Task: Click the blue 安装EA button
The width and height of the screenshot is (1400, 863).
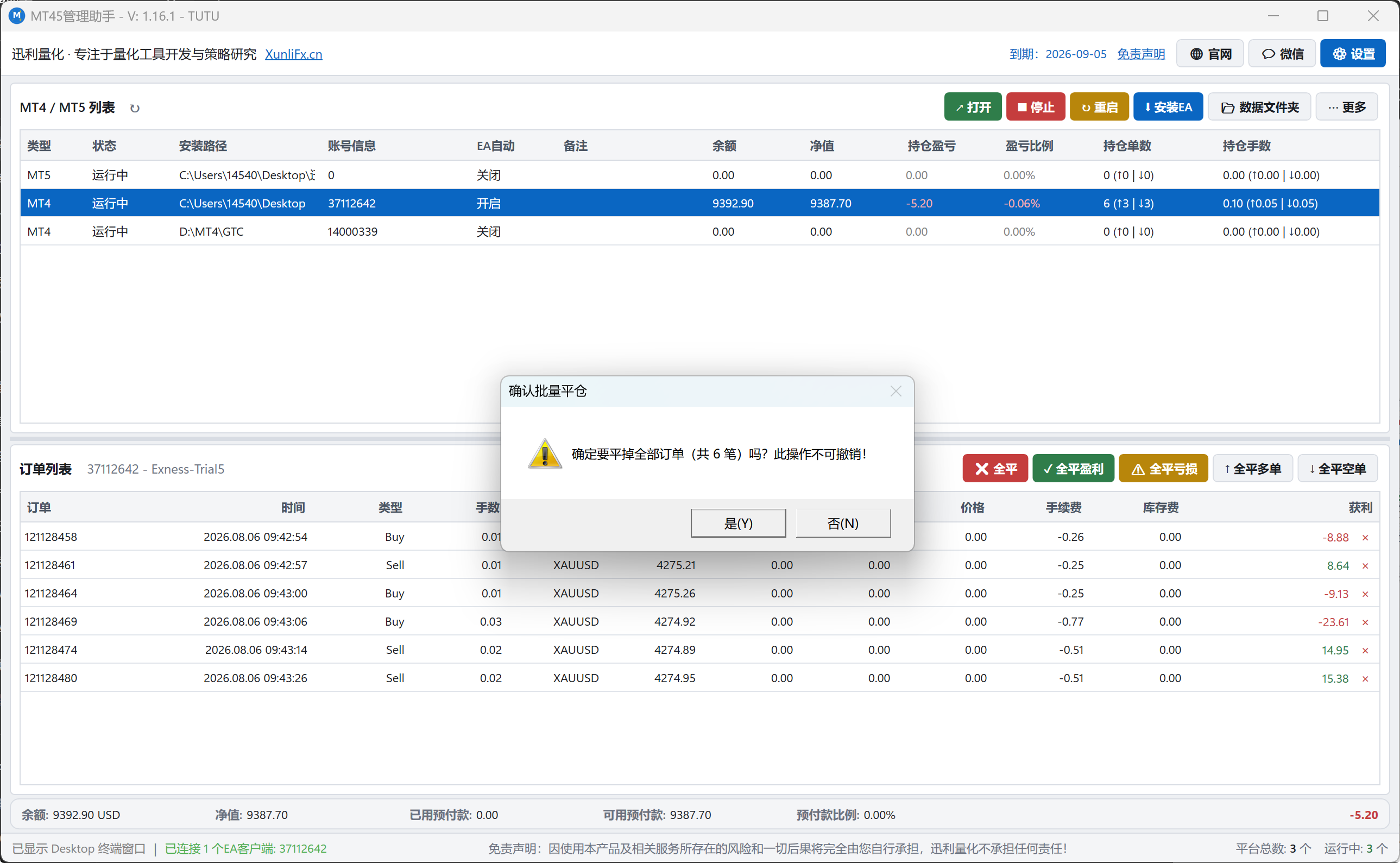Action: tap(1168, 107)
